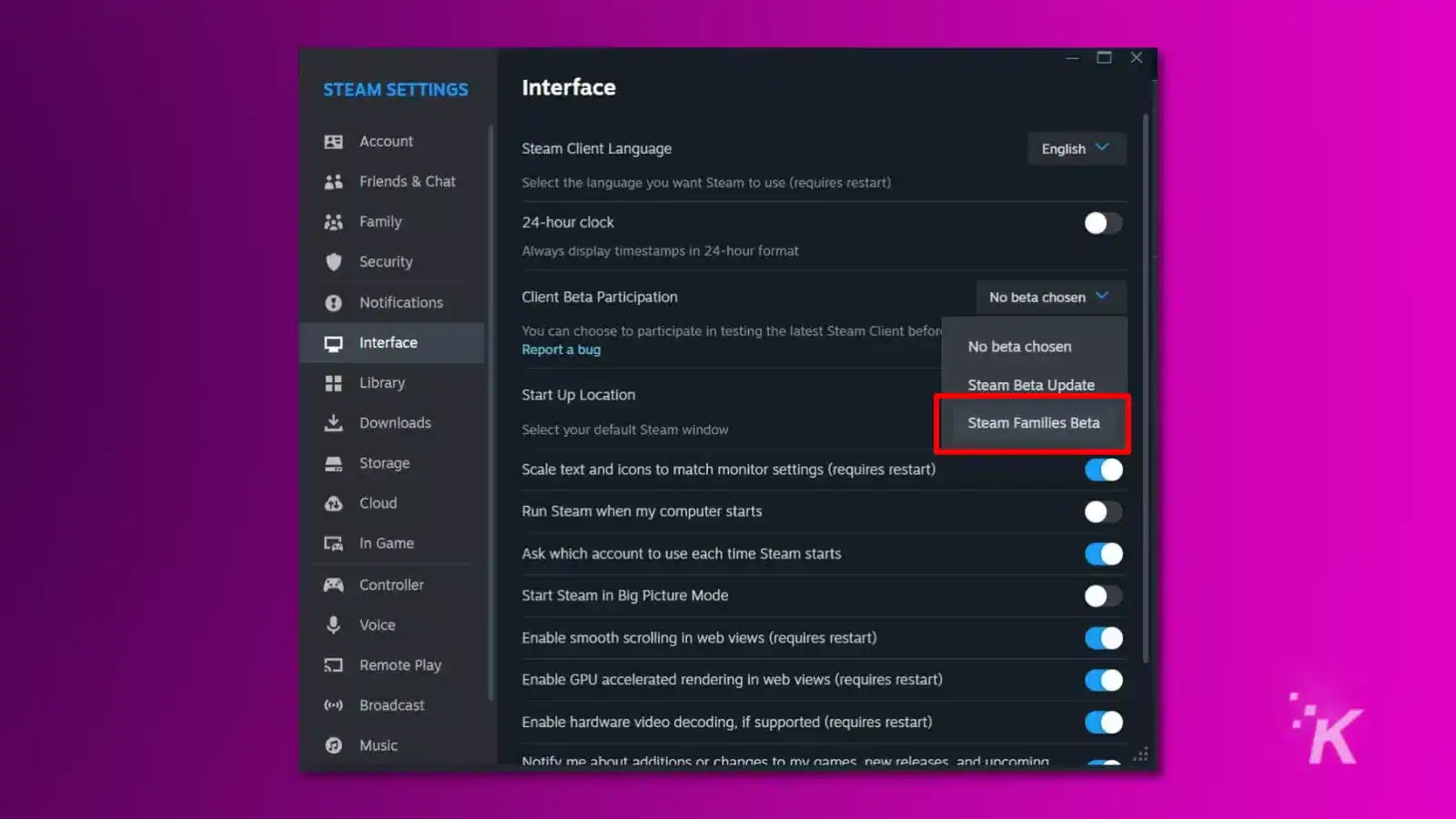This screenshot has height=819, width=1456.
Task: Click the Steam Client Language label
Action: [x=597, y=148]
